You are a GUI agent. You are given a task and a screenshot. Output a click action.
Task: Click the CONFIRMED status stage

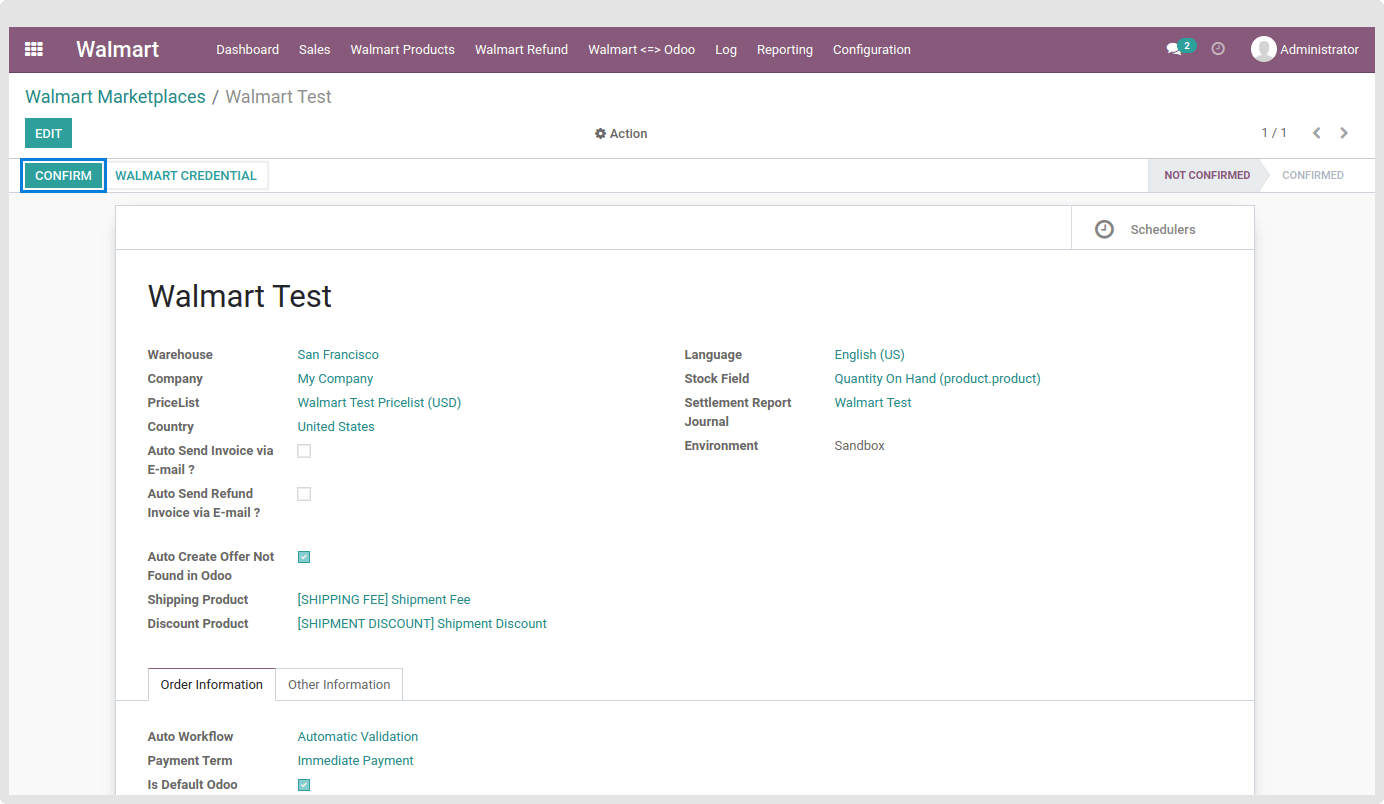point(1312,176)
